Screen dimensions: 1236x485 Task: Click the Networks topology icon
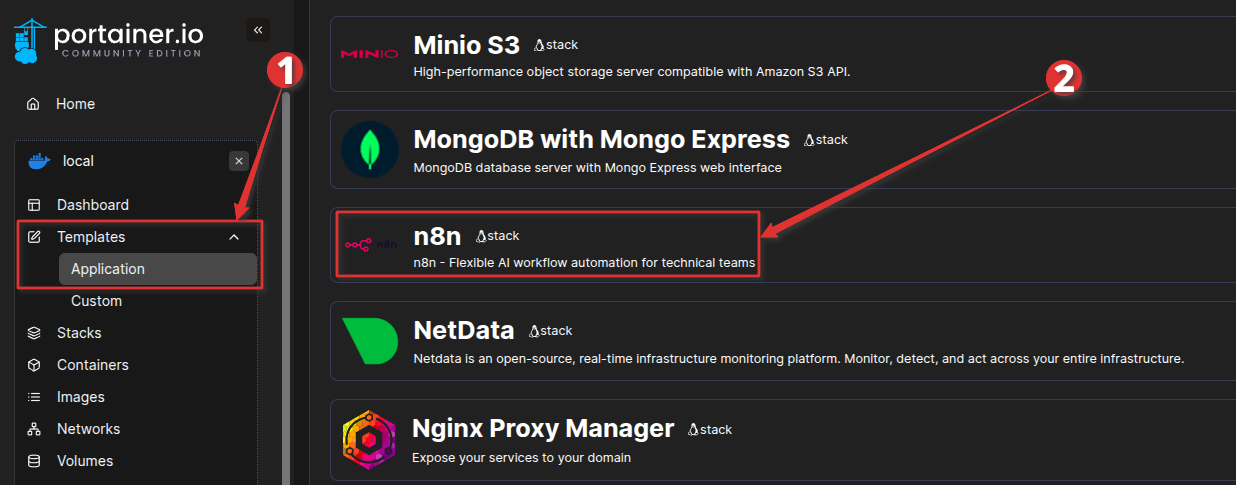pos(34,429)
